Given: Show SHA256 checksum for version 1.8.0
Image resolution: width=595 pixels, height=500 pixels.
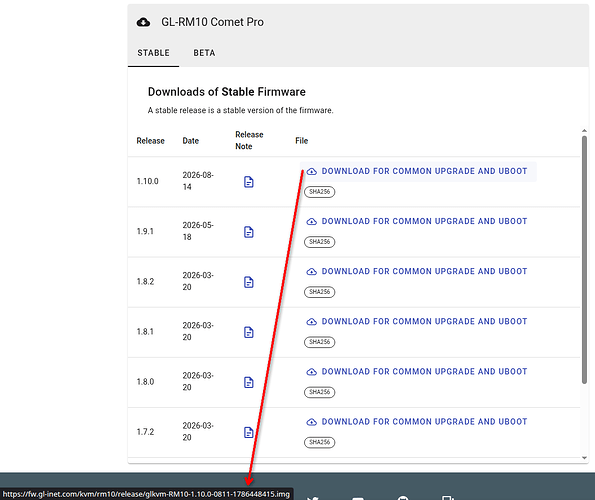Looking at the screenshot, I should point(320,392).
